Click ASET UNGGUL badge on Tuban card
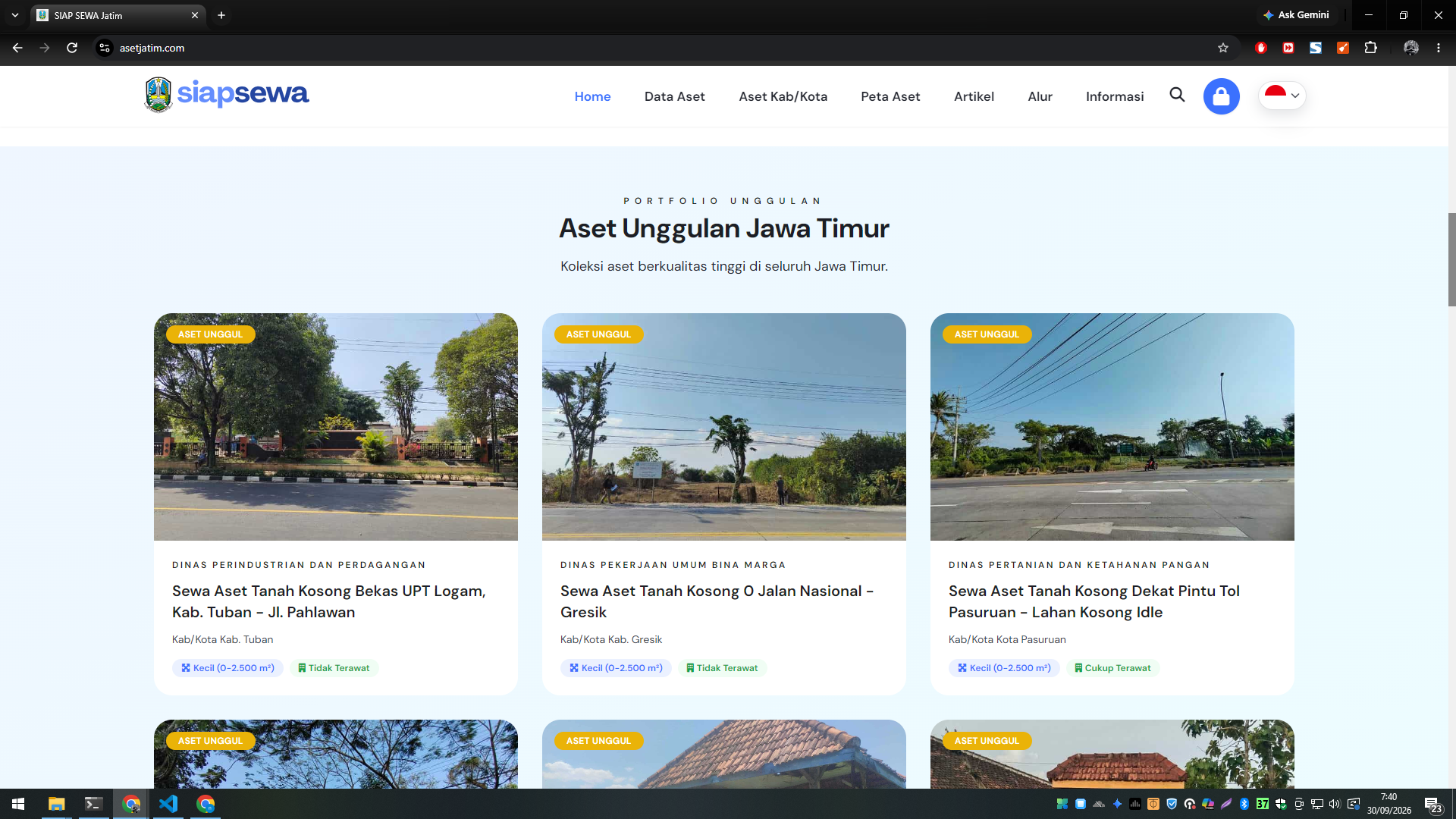This screenshot has width=1456, height=819. pos(210,334)
